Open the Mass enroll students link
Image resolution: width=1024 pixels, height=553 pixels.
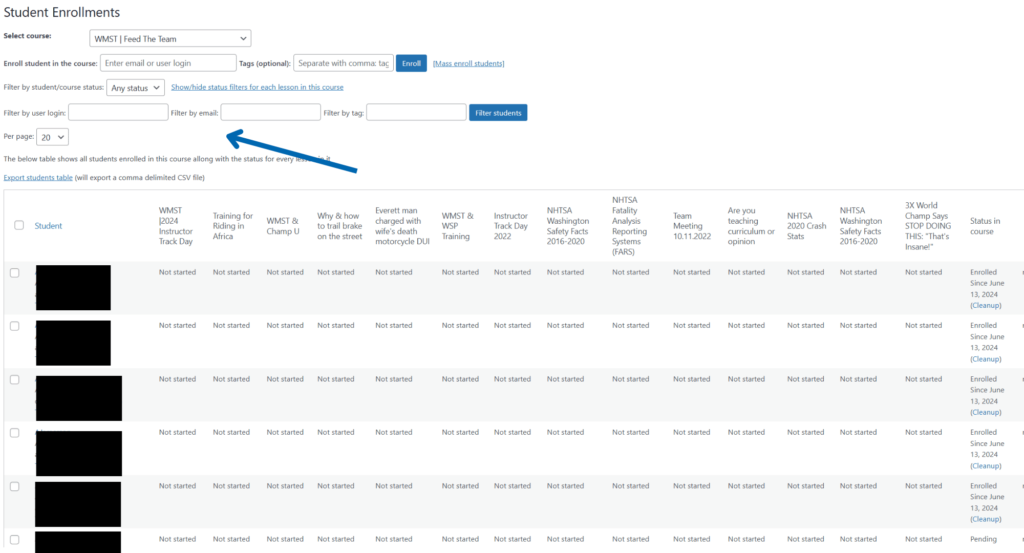click(x=468, y=64)
